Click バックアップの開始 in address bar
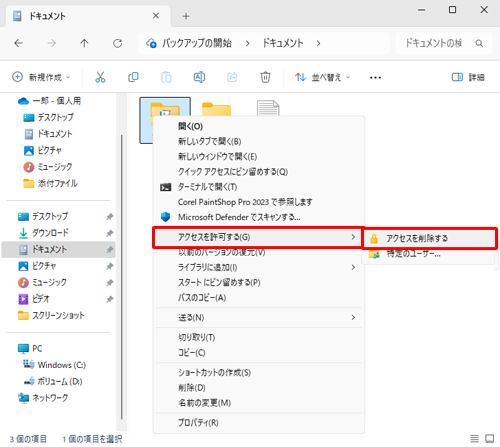This screenshot has height=447, width=500. coord(197,43)
